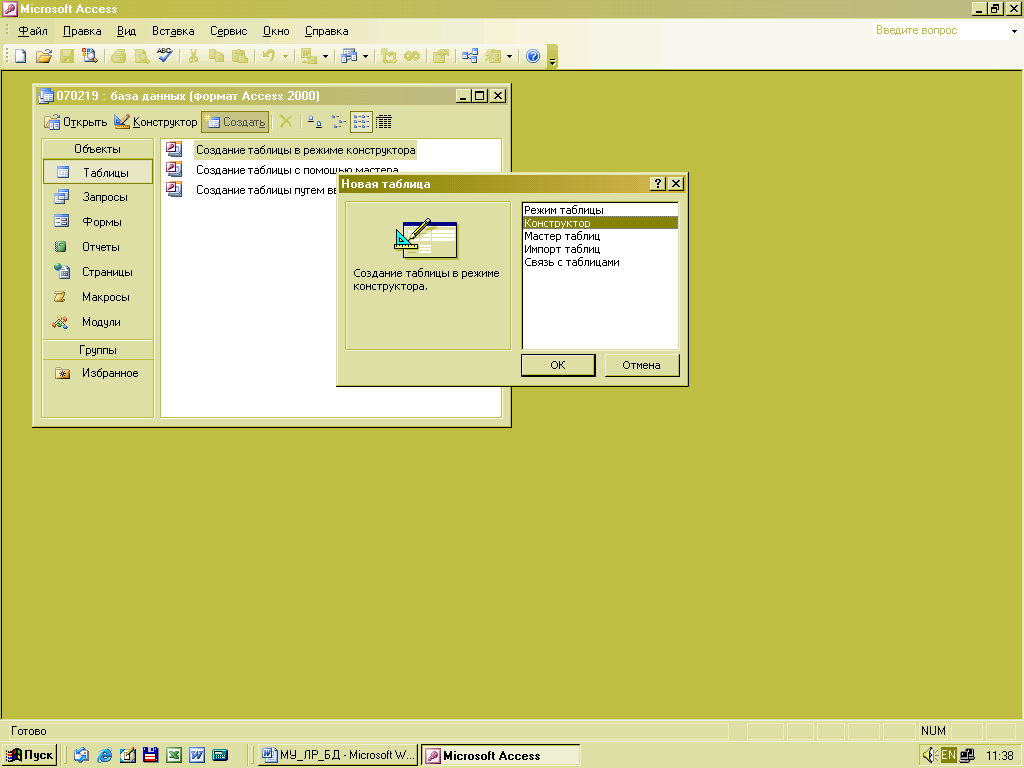This screenshot has width=1024, height=768.
Task: Click the Создать button in database window
Action: click(235, 122)
